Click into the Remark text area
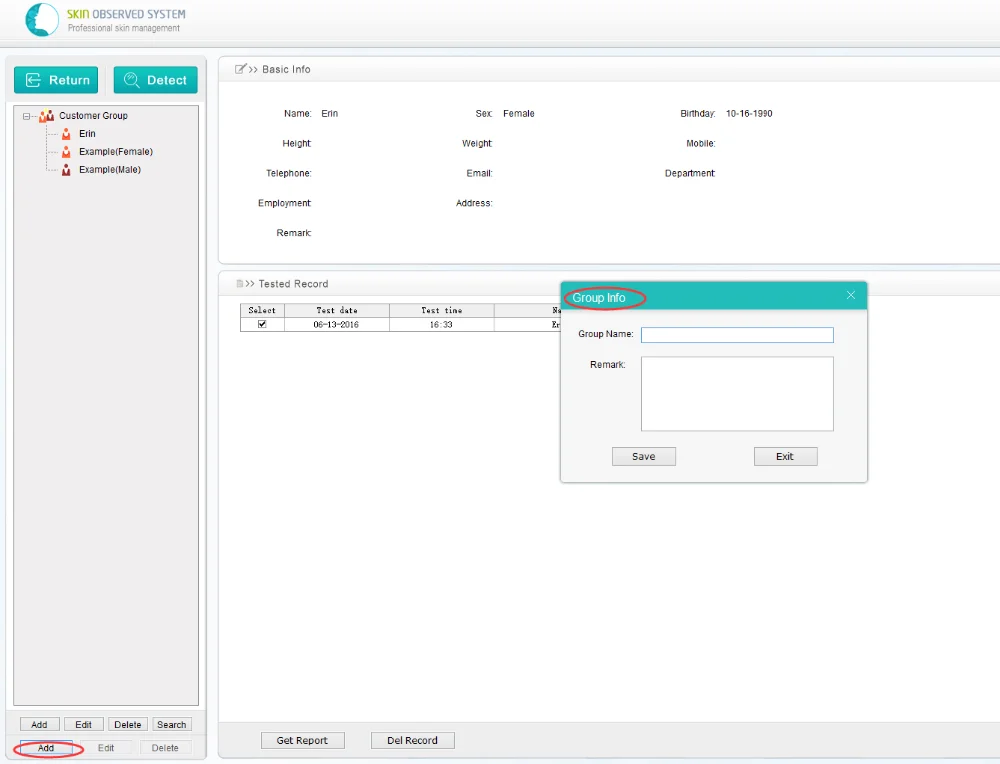 click(x=737, y=393)
